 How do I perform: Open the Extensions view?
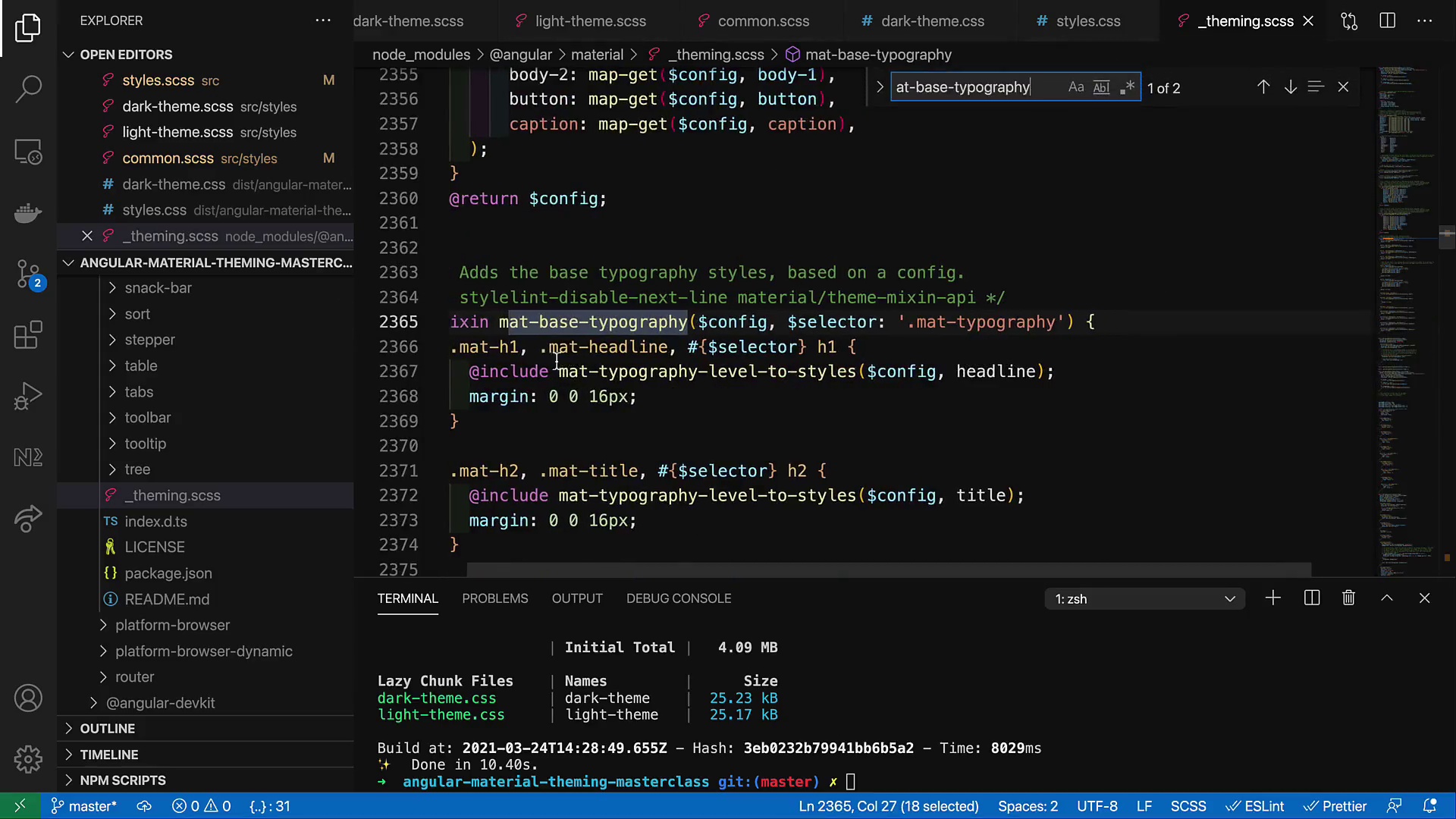point(28,335)
